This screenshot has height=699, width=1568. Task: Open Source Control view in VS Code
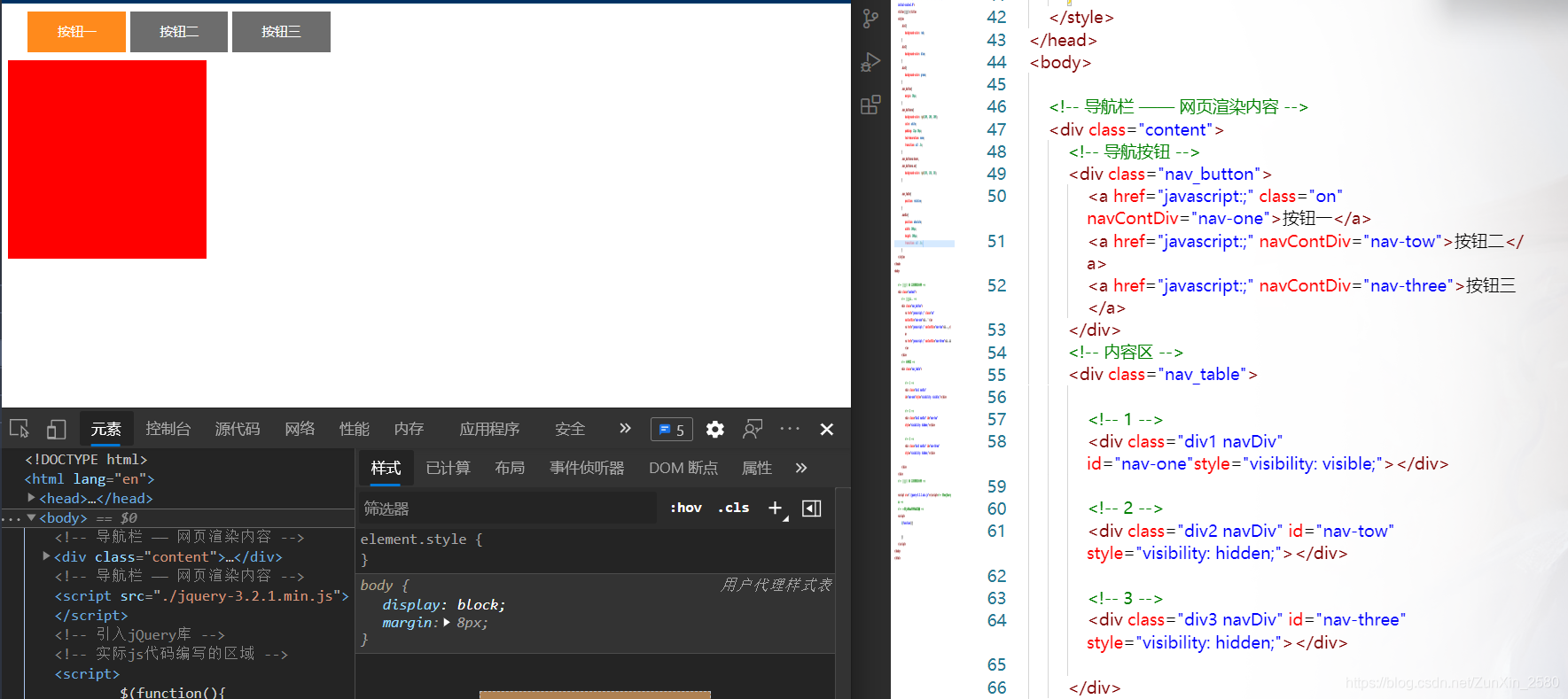(x=870, y=19)
